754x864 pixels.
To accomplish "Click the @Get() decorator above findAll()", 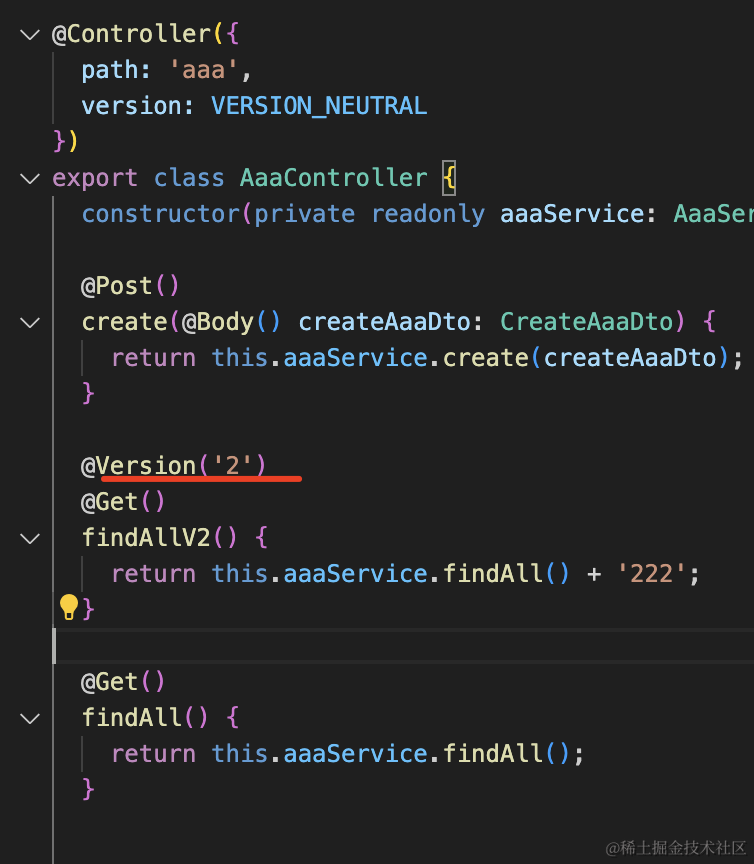I will [x=123, y=682].
